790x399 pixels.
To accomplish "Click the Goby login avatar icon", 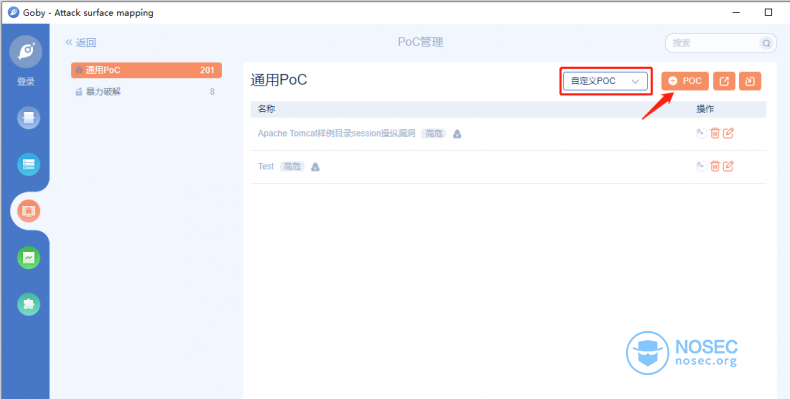I will click(x=26, y=52).
